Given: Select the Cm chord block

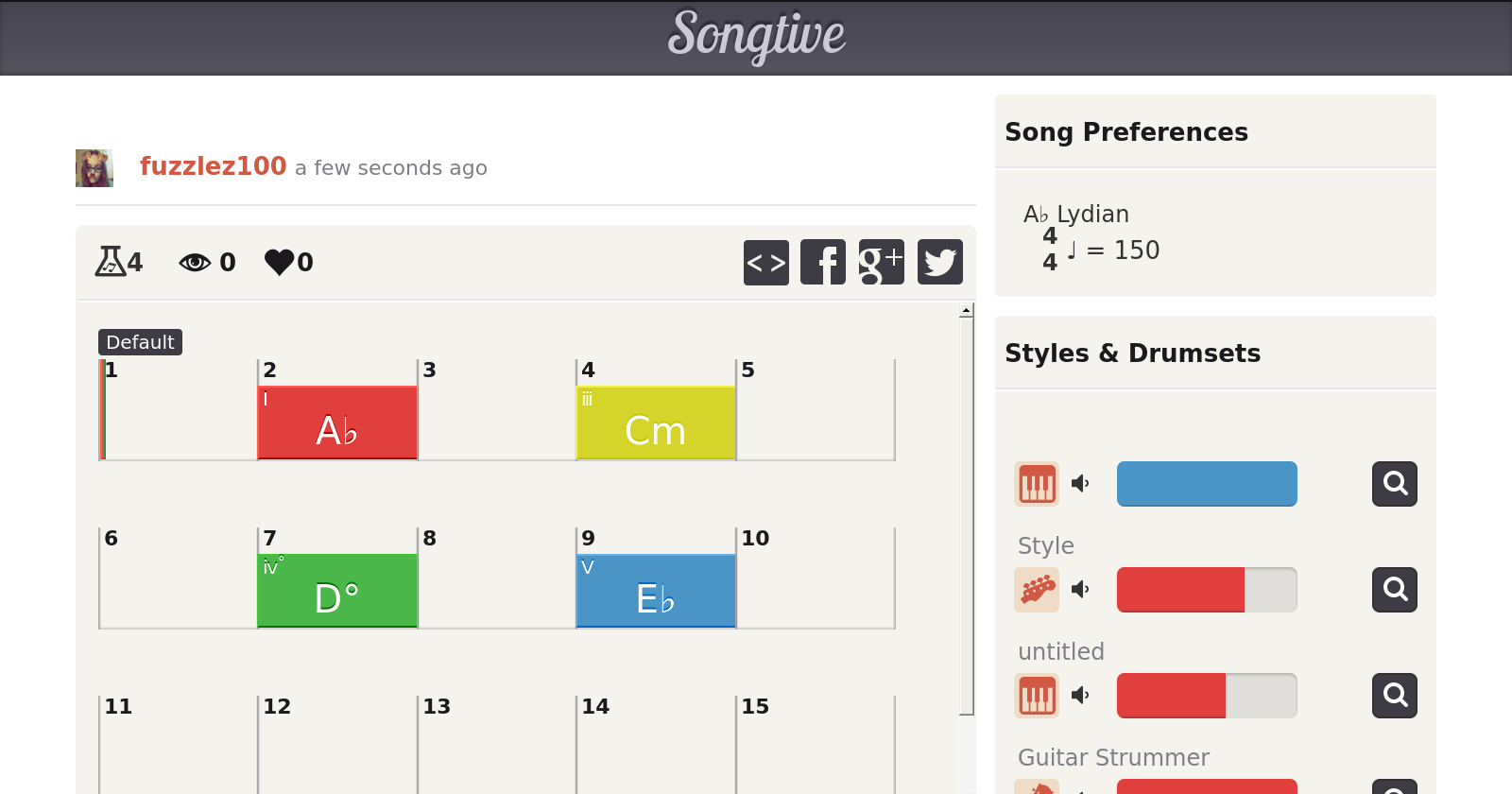Looking at the screenshot, I should [656, 423].
